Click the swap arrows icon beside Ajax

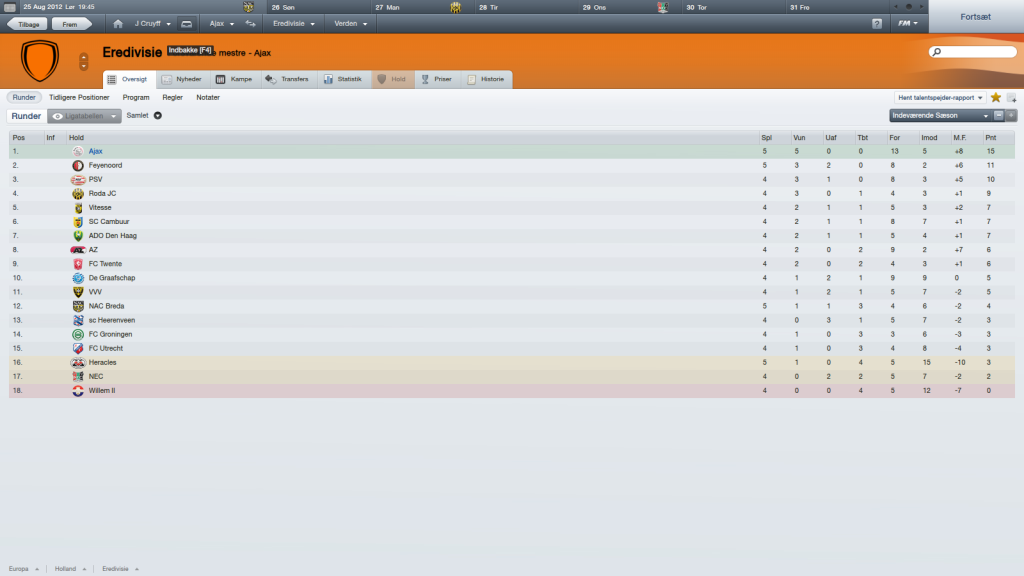(x=251, y=24)
